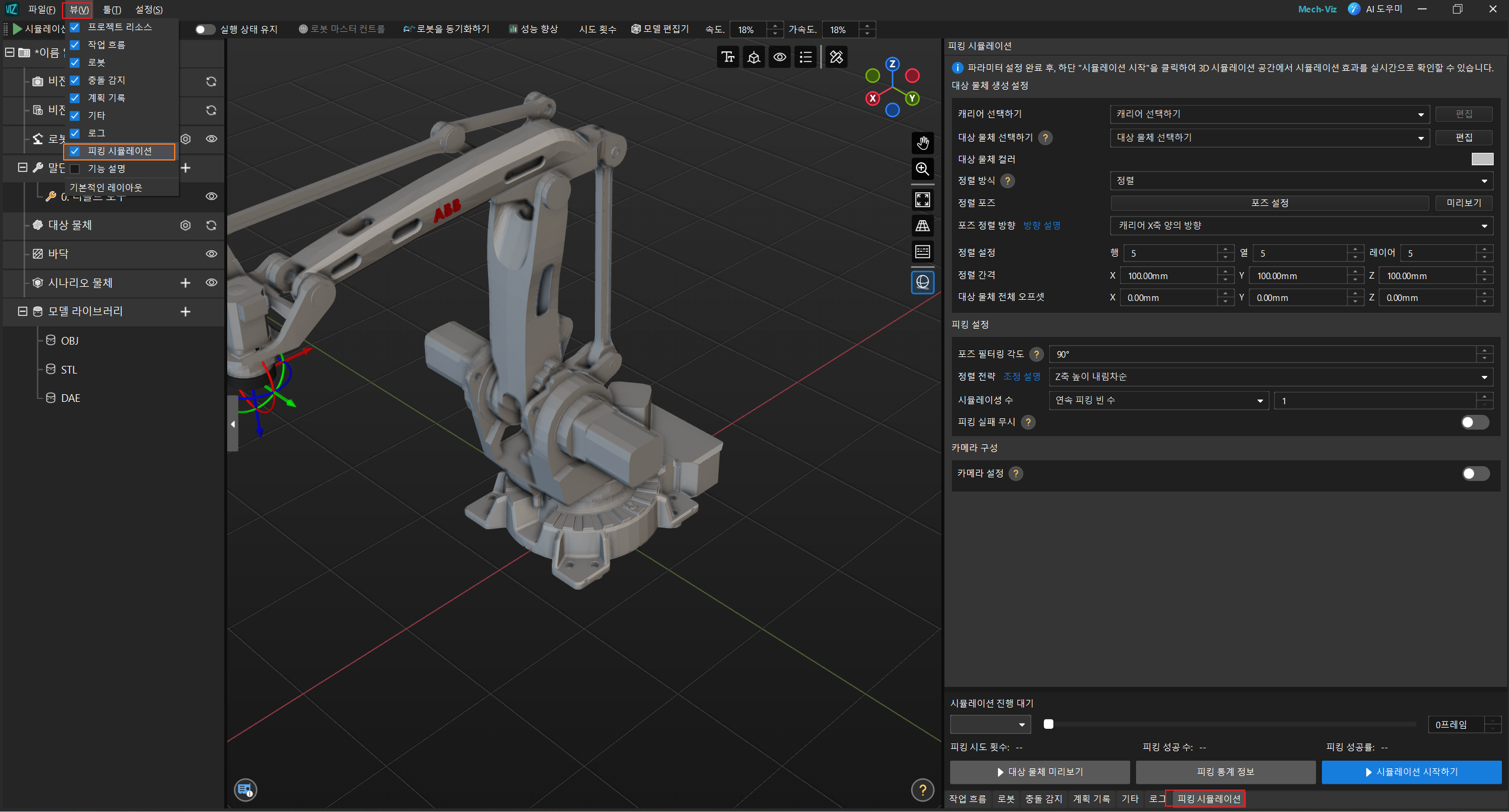Switch to 작업 흐름 bottom tab
Image resolution: width=1509 pixels, height=812 pixels.
point(967,798)
